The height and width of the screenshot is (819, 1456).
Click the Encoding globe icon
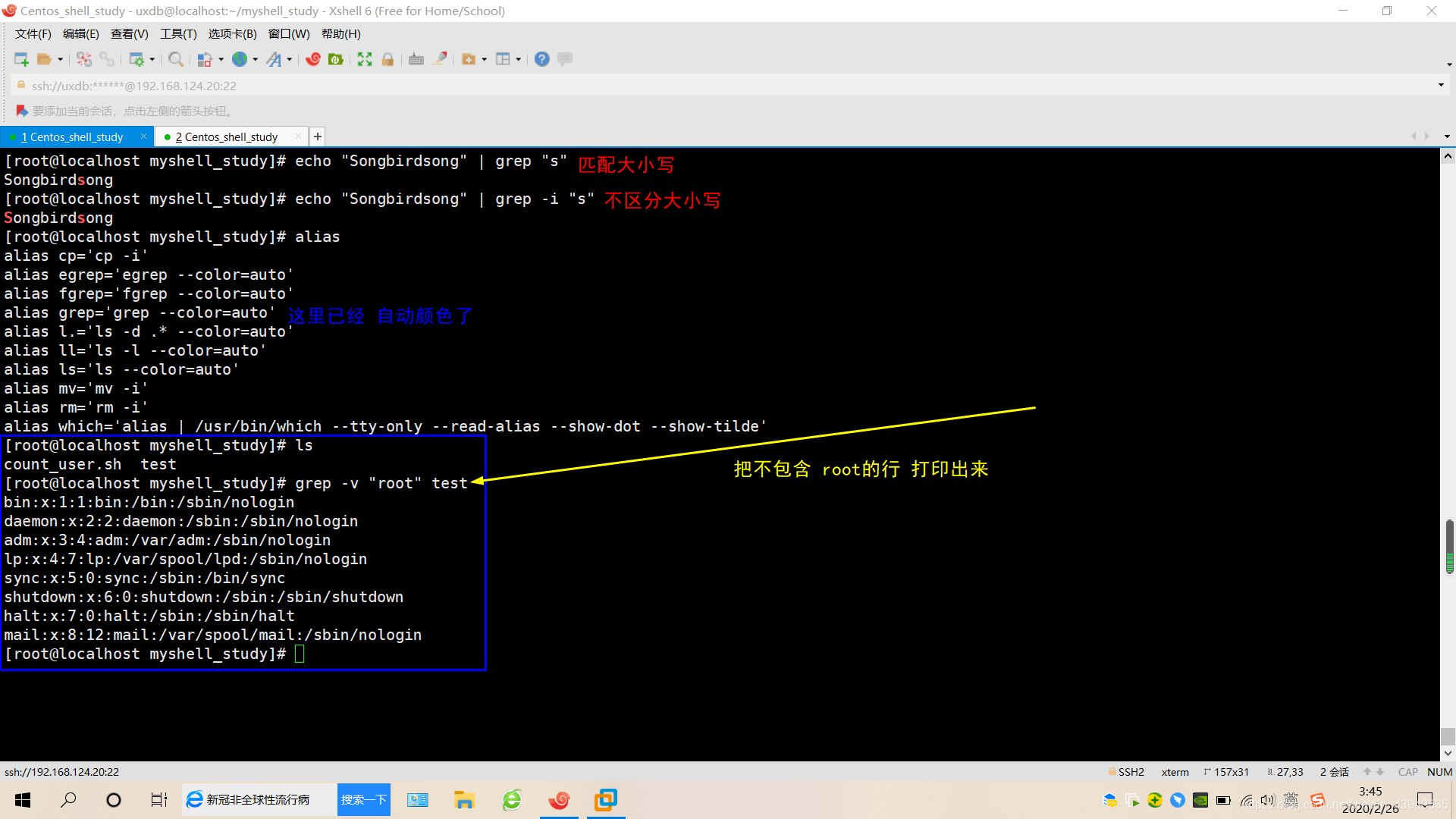click(240, 59)
